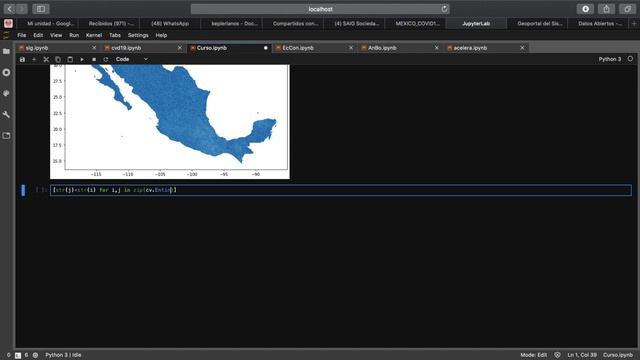The image size is (640, 360).
Task: Go forward in Safari history
Action: point(22,9)
